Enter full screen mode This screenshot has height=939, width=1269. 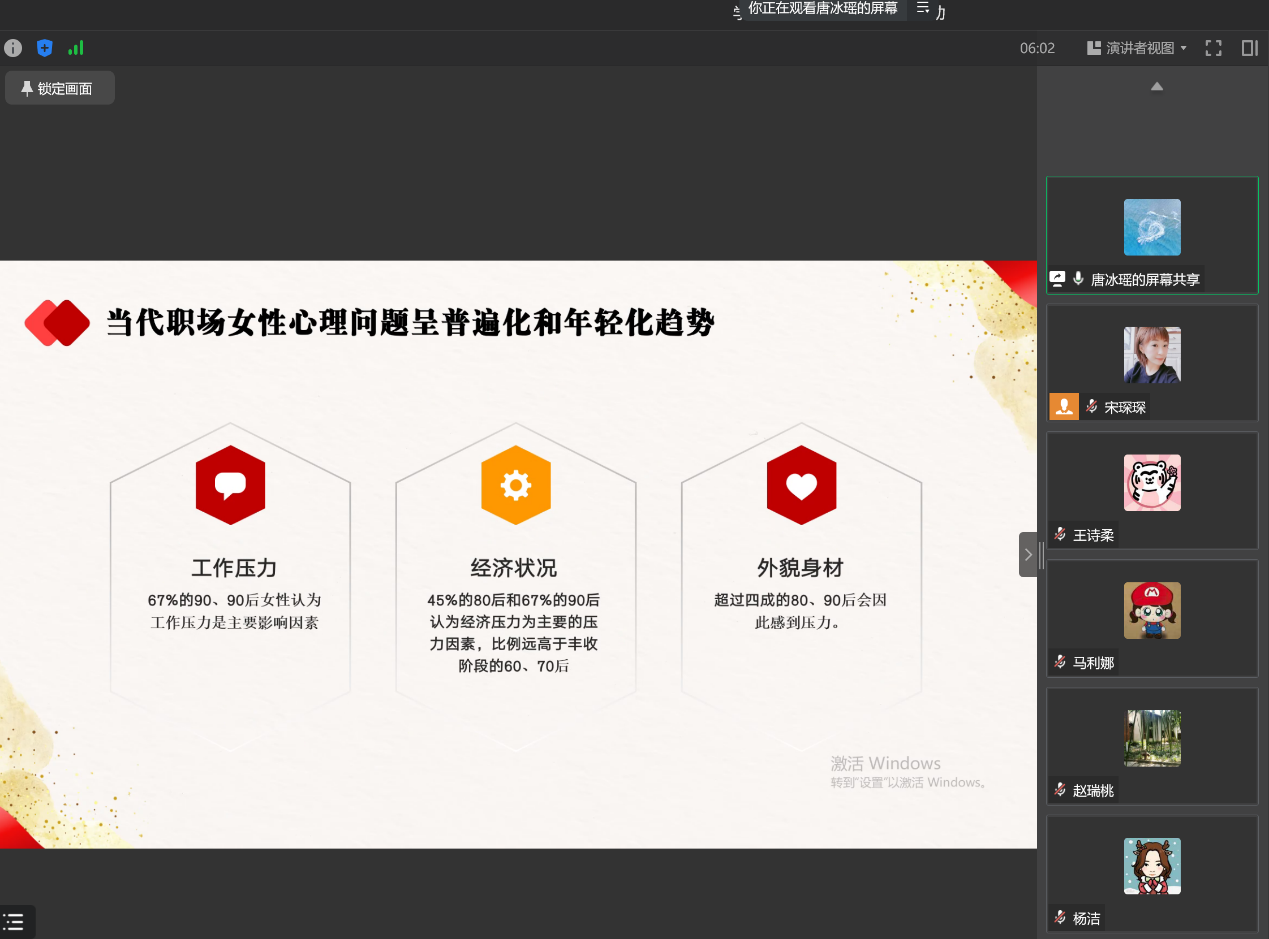pyautogui.click(x=1214, y=48)
